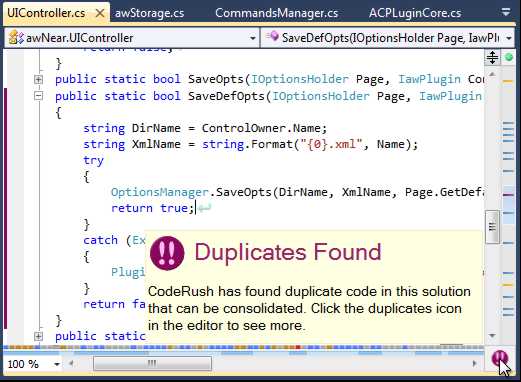Click the vertical scrollbar thumb
The height and width of the screenshot is (382, 521).
tap(492, 227)
